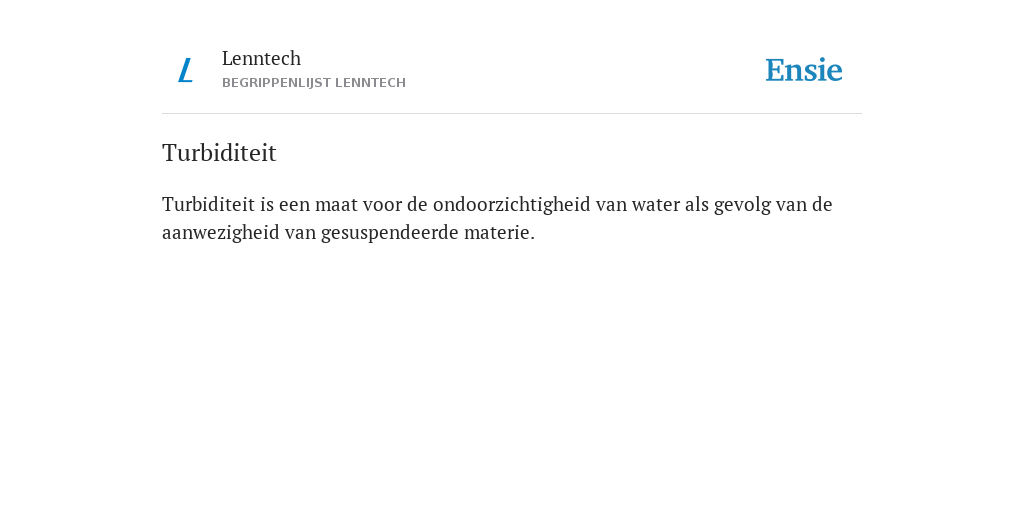The image size is (1024, 512).
Task: Click the word BEGRIPPENLIJST in grey subtitle
Action: pos(276,83)
